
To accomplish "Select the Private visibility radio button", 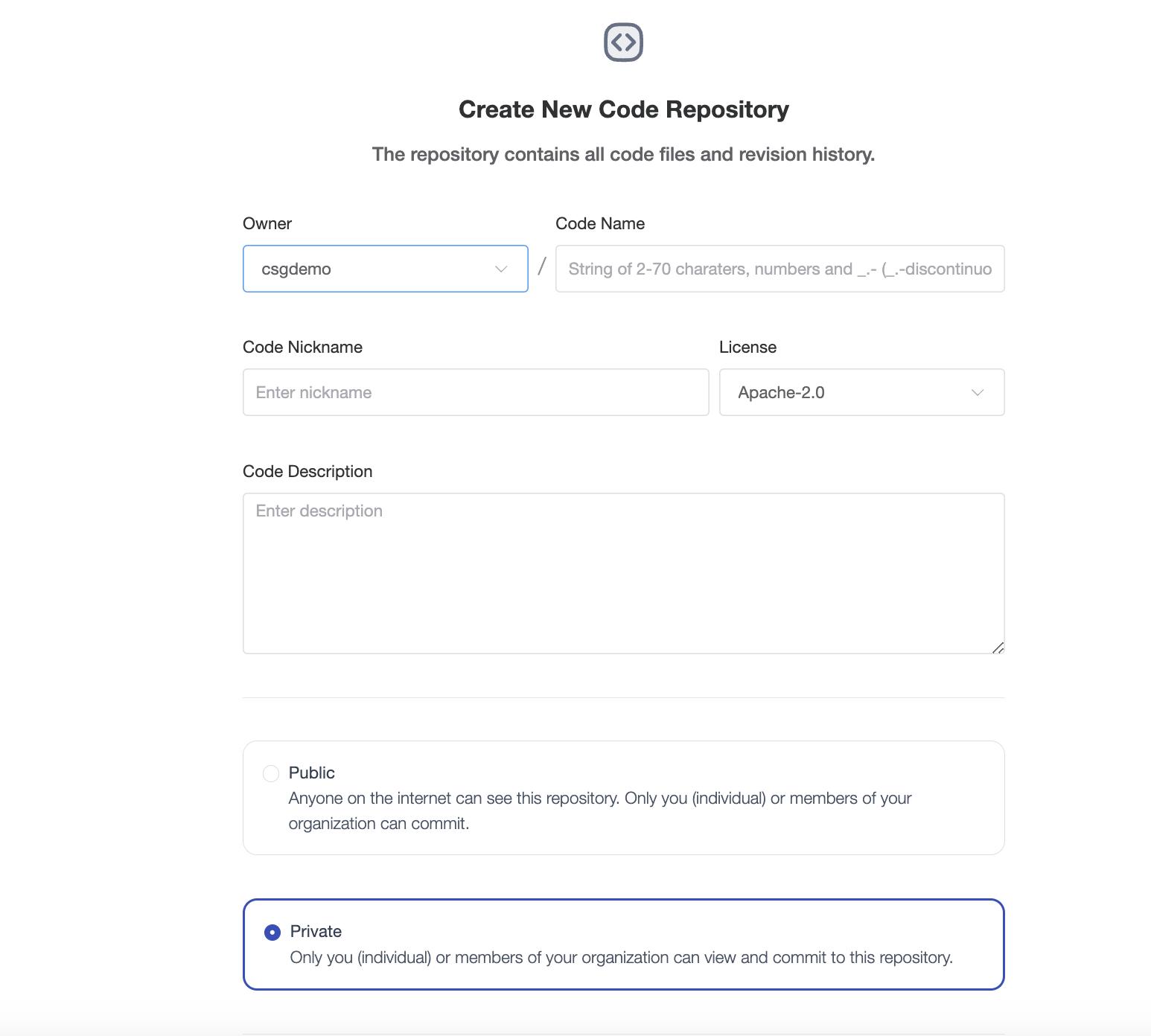I will pos(272,932).
